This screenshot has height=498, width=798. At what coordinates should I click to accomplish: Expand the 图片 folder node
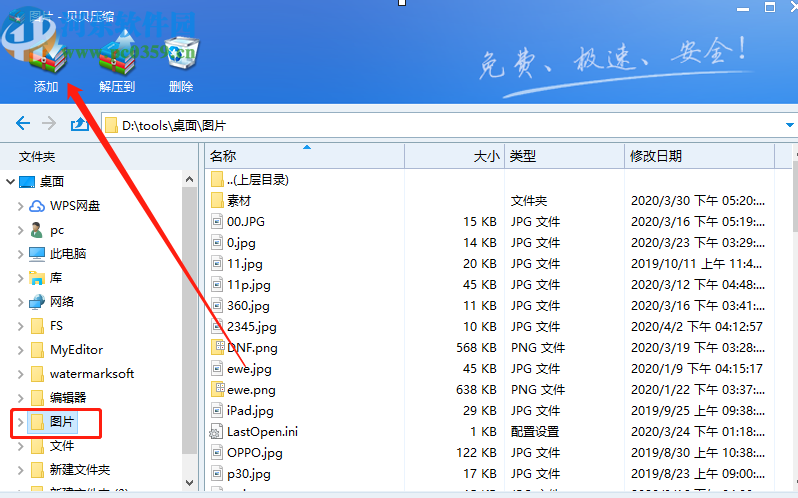tap(20, 422)
